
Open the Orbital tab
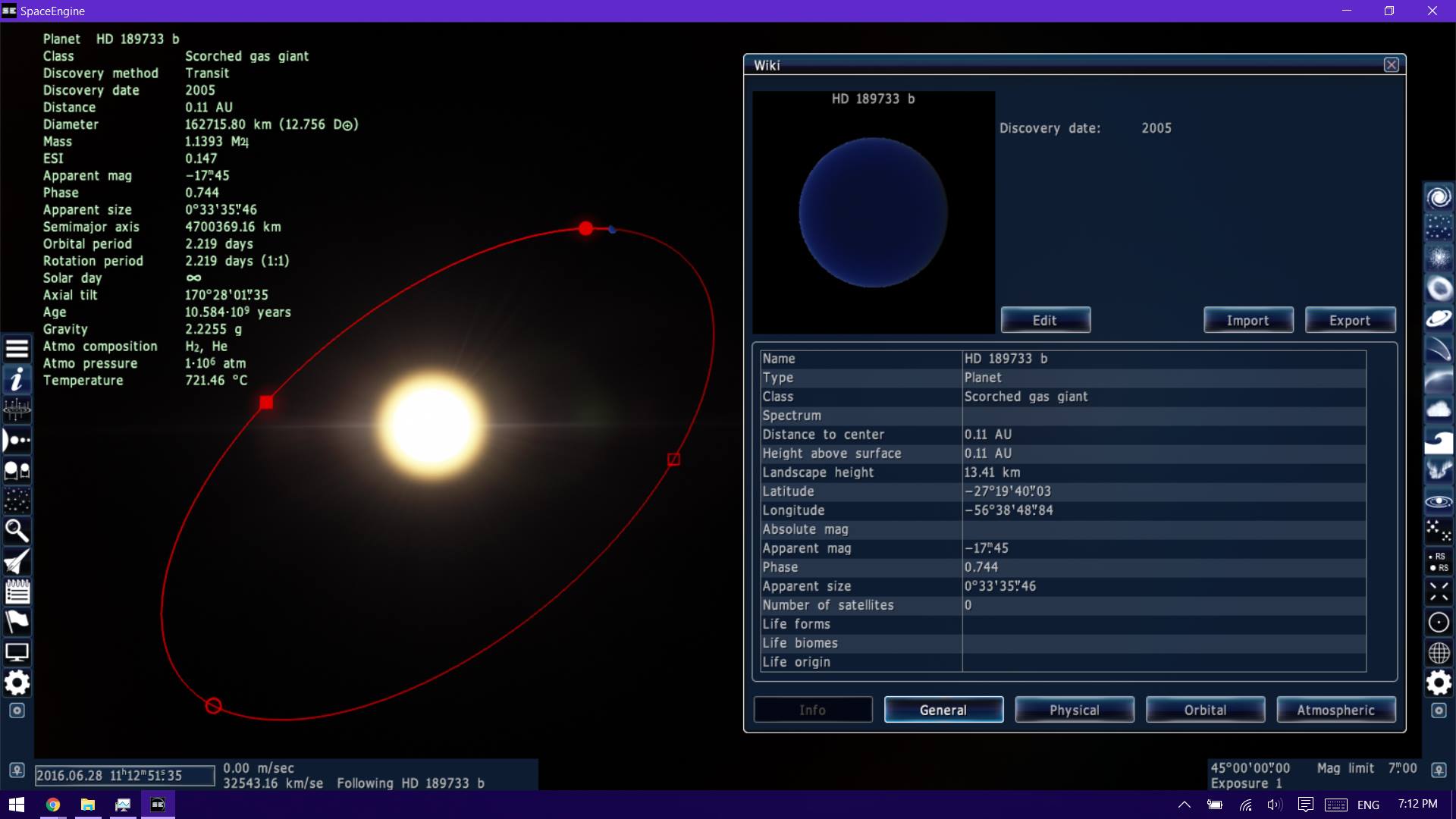tap(1205, 710)
